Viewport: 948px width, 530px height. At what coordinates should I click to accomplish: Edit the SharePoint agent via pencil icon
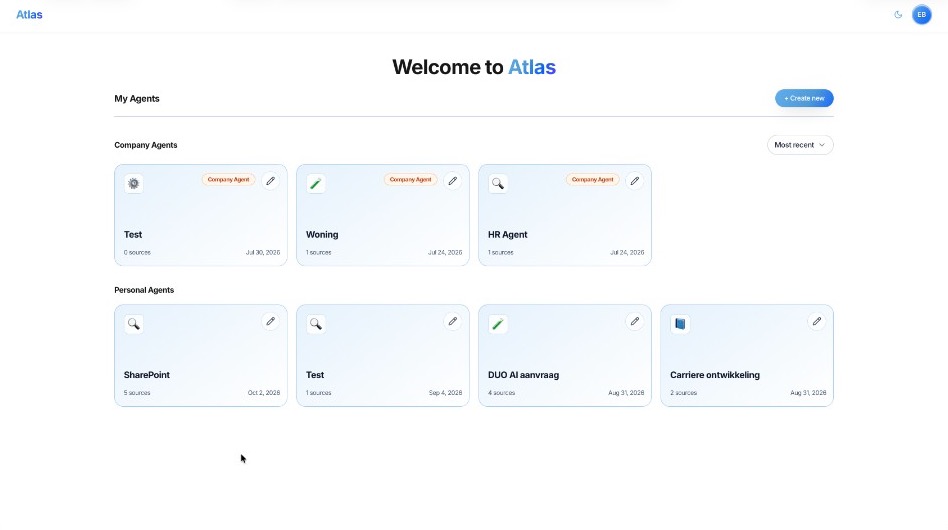click(x=270, y=321)
